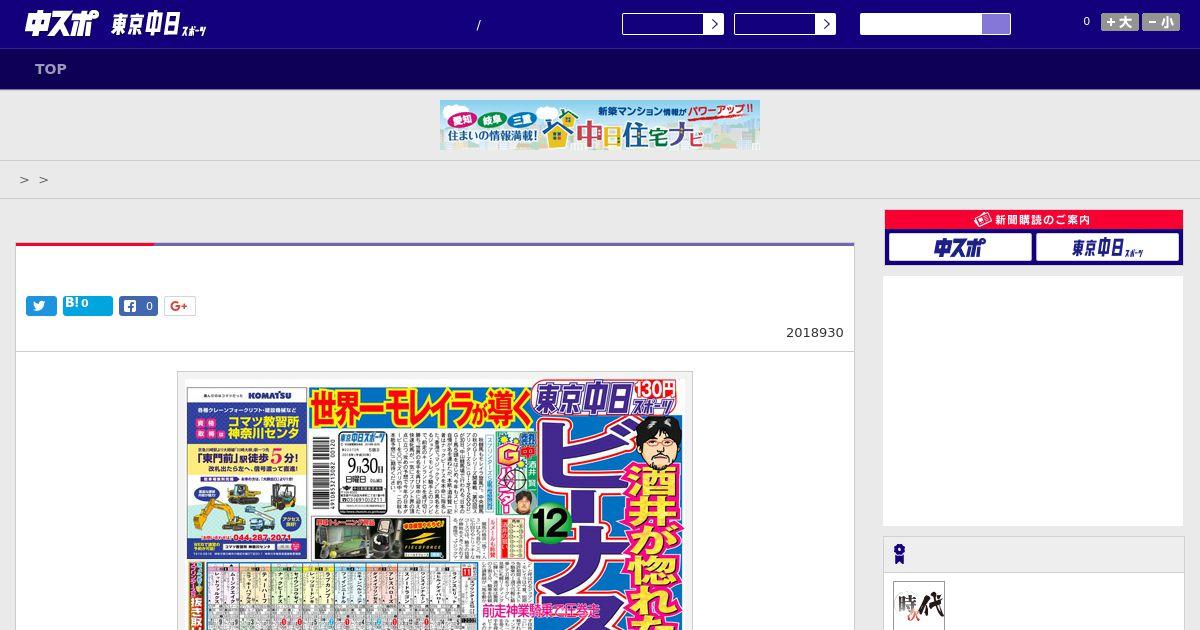Open the second header dropdown arrow
1200x630 pixels.
coord(825,24)
